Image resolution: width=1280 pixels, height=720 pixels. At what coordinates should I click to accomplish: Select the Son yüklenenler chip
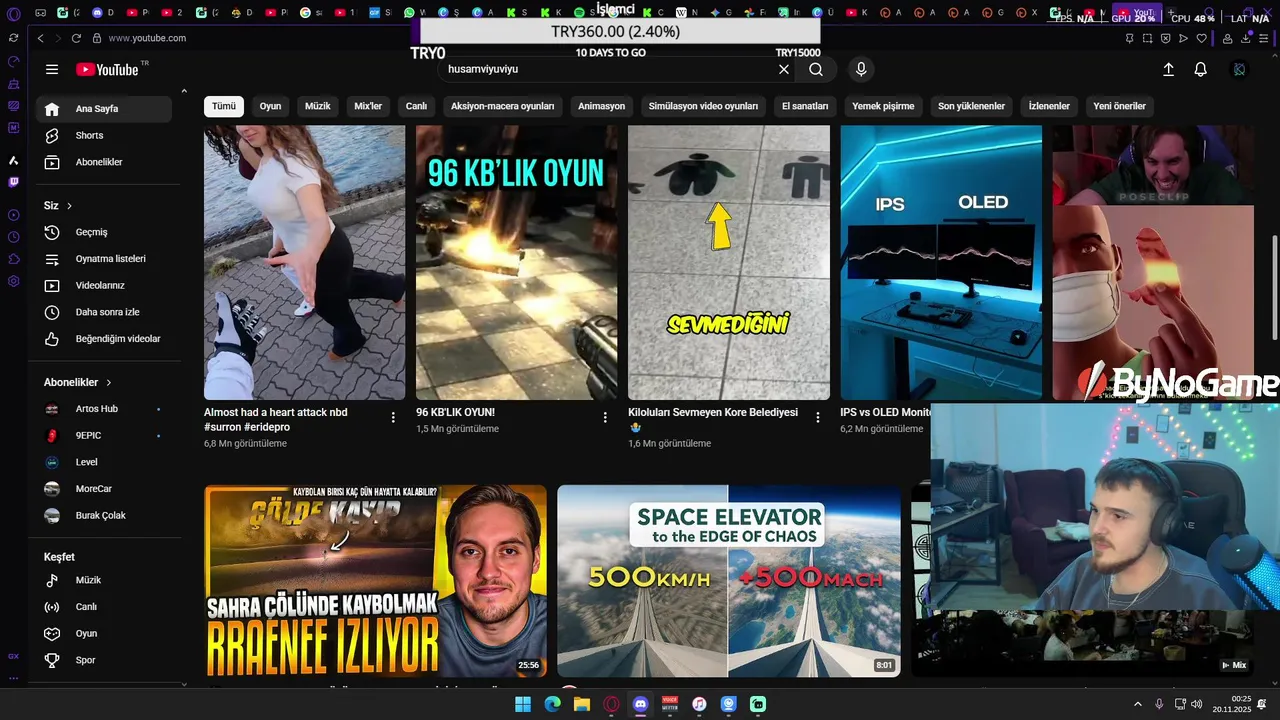tap(971, 106)
